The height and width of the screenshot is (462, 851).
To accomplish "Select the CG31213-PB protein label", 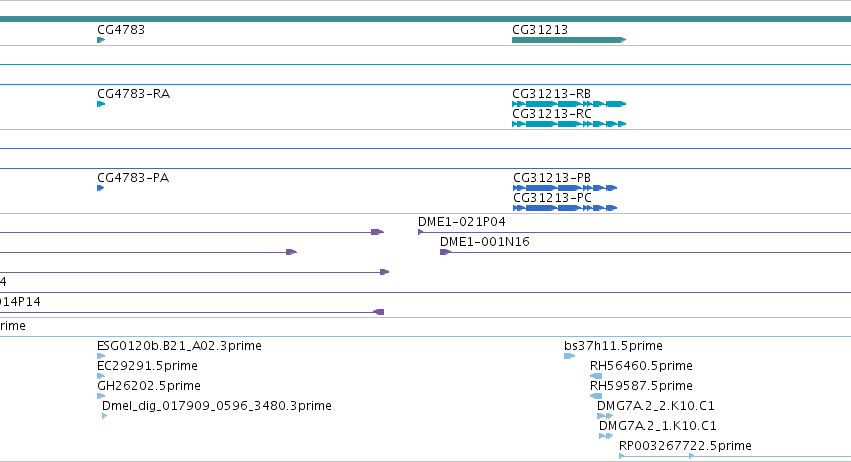I will [552, 178].
